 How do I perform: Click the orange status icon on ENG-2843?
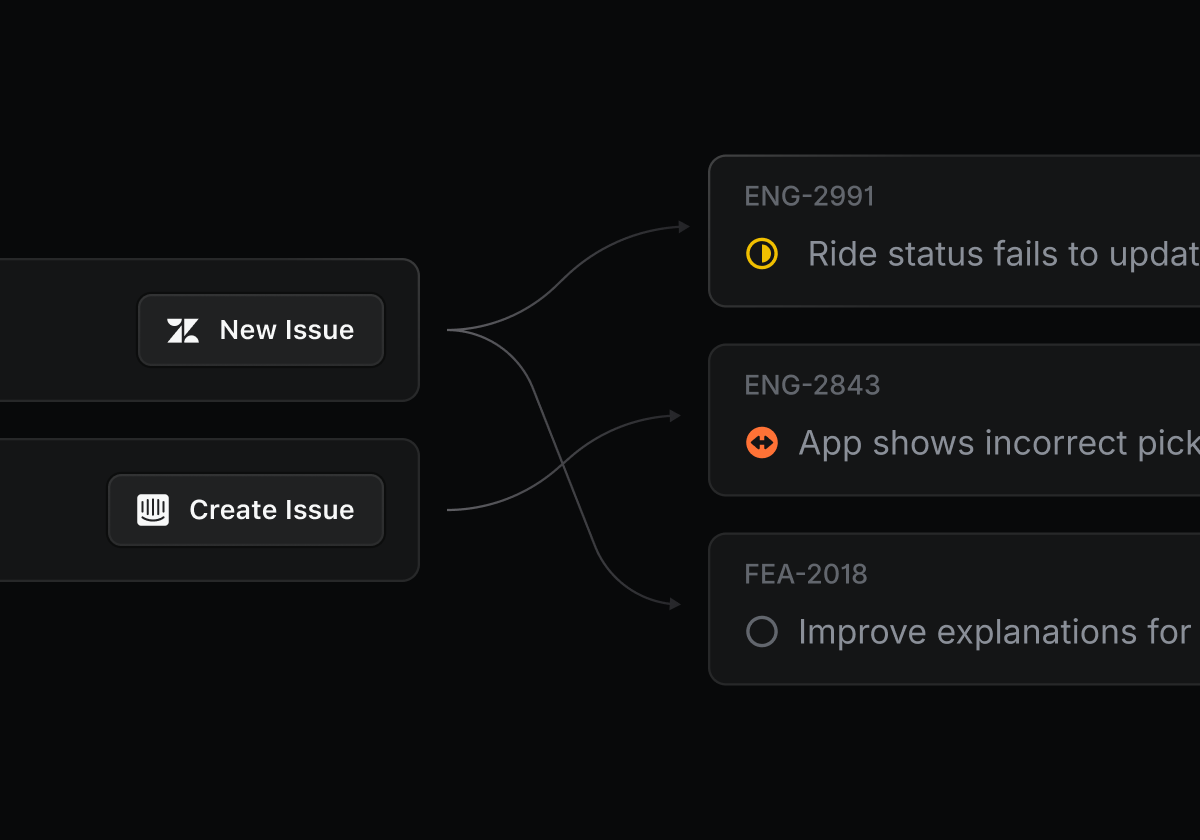tap(762, 442)
